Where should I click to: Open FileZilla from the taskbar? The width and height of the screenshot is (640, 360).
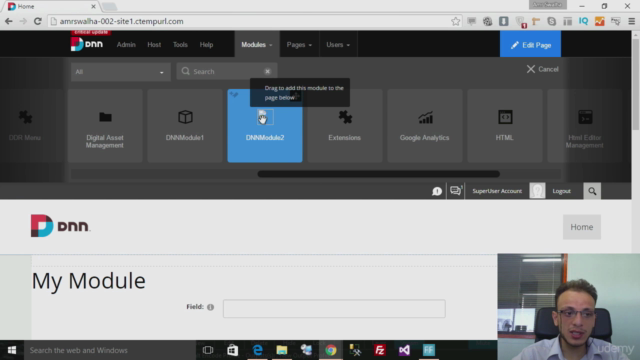(380, 350)
